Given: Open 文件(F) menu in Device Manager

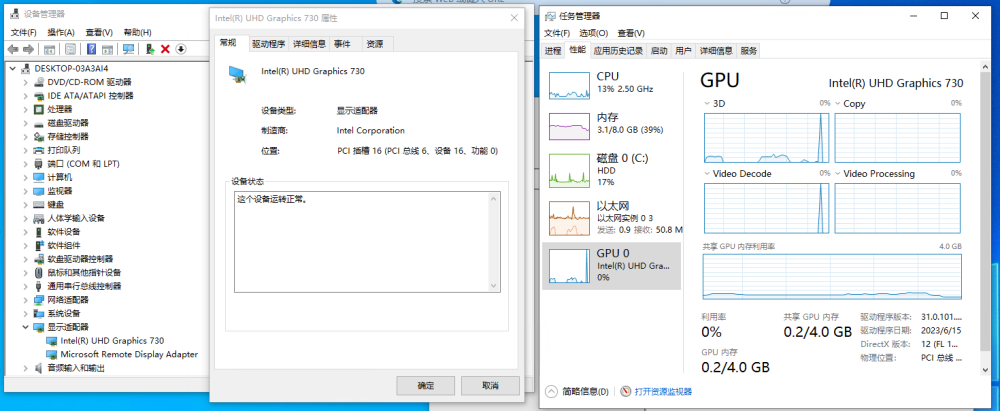Looking at the screenshot, I should click(23, 33).
